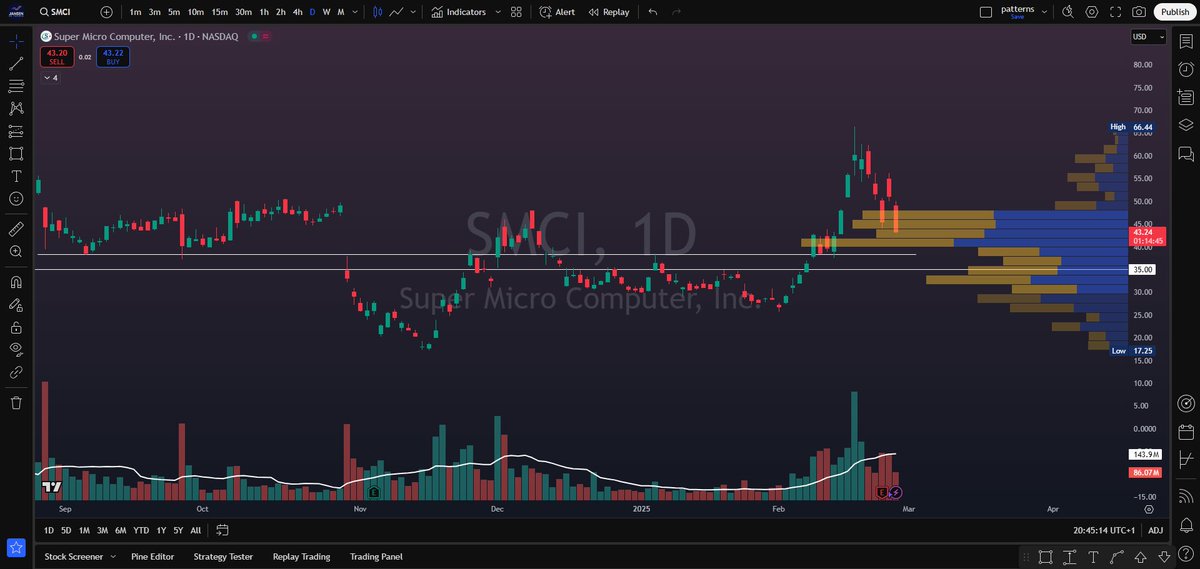1200x569 pixels.
Task: Open chart settings hexagon icon
Action: (x=1091, y=12)
